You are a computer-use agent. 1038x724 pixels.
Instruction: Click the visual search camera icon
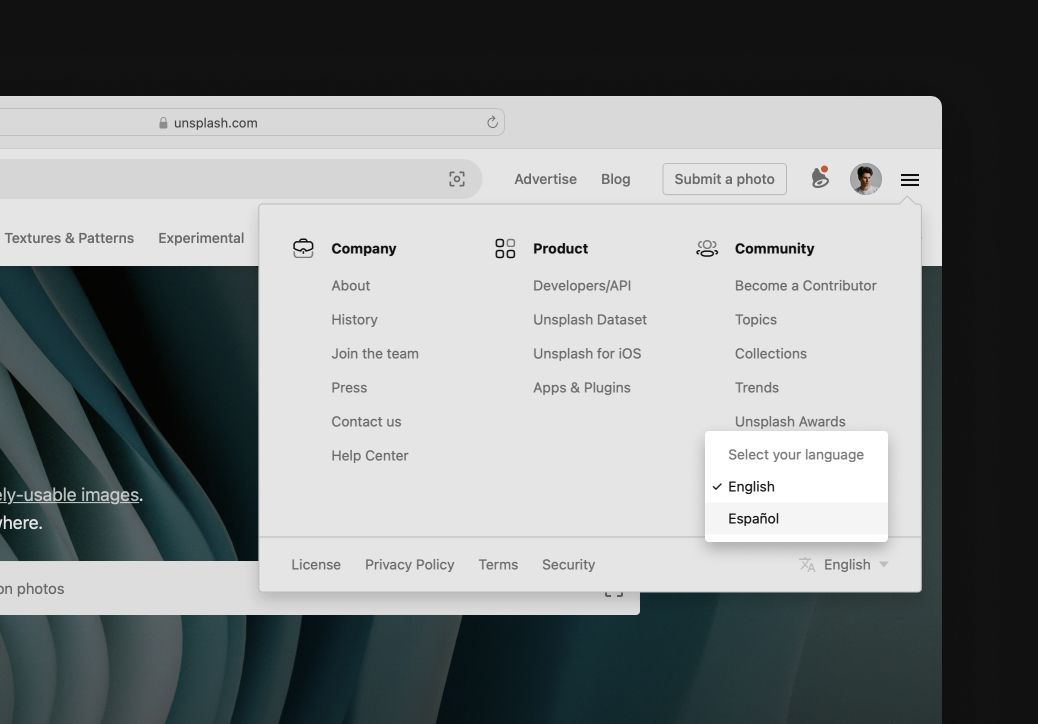(457, 179)
